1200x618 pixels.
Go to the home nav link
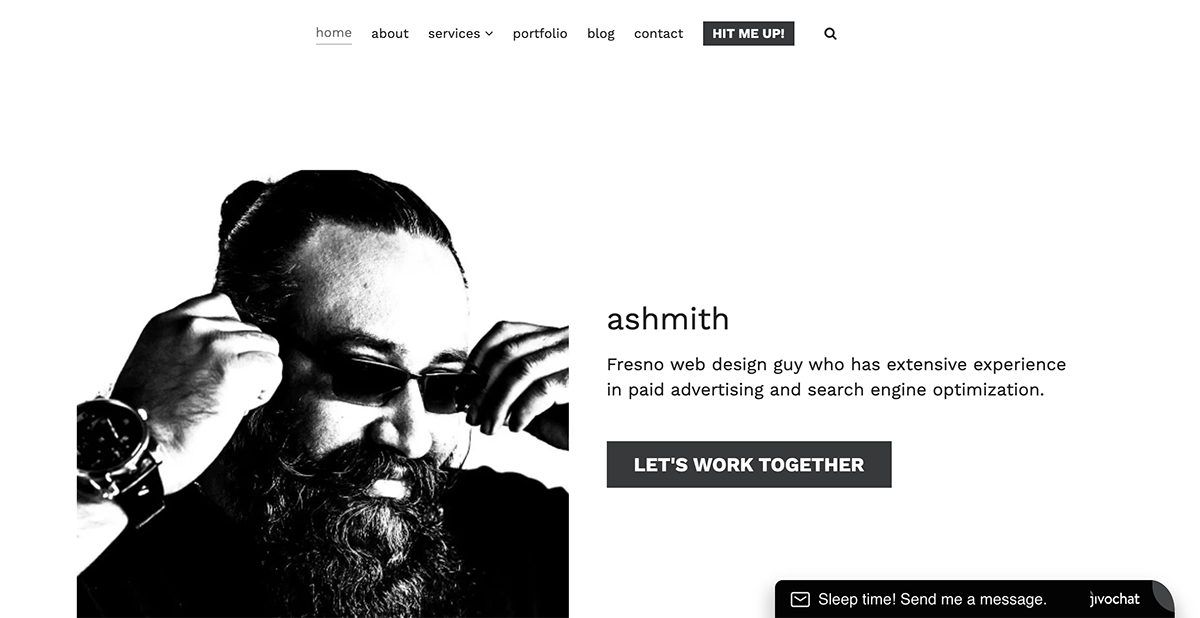pos(334,33)
